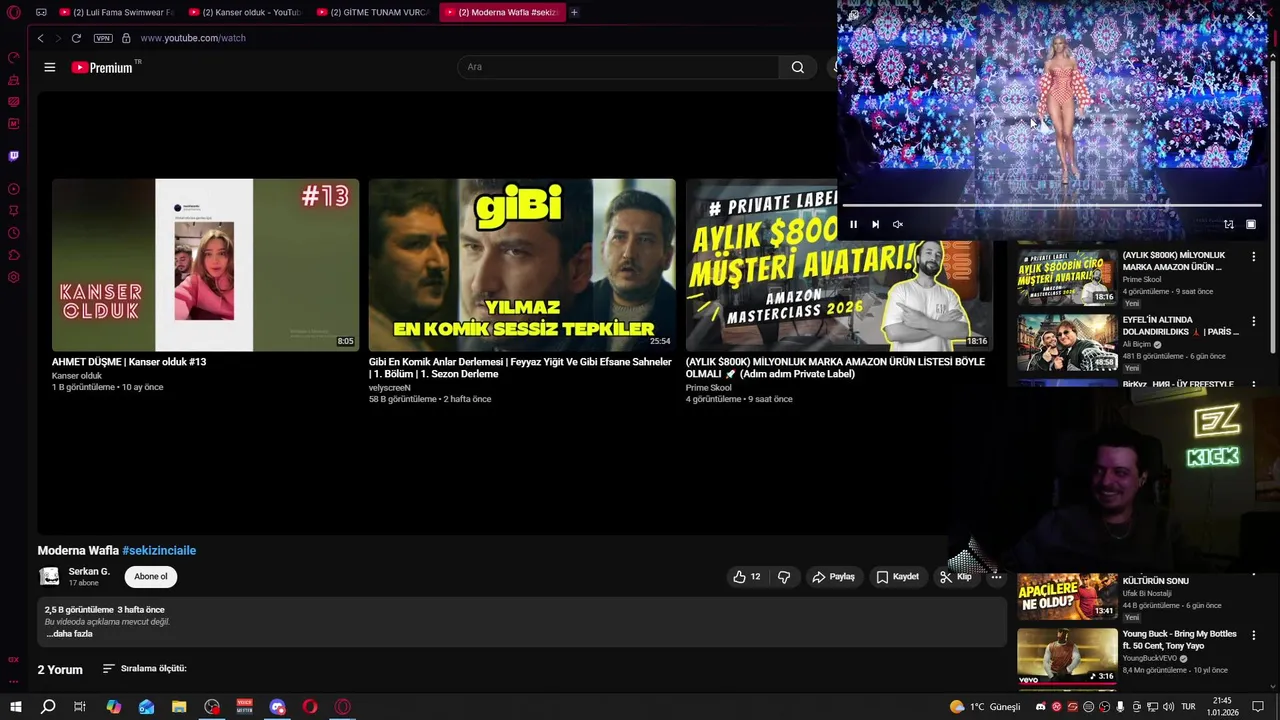Open the Opera GX main menu logo
This screenshot has height=720, width=1280.
pyautogui.click(x=14, y=12)
